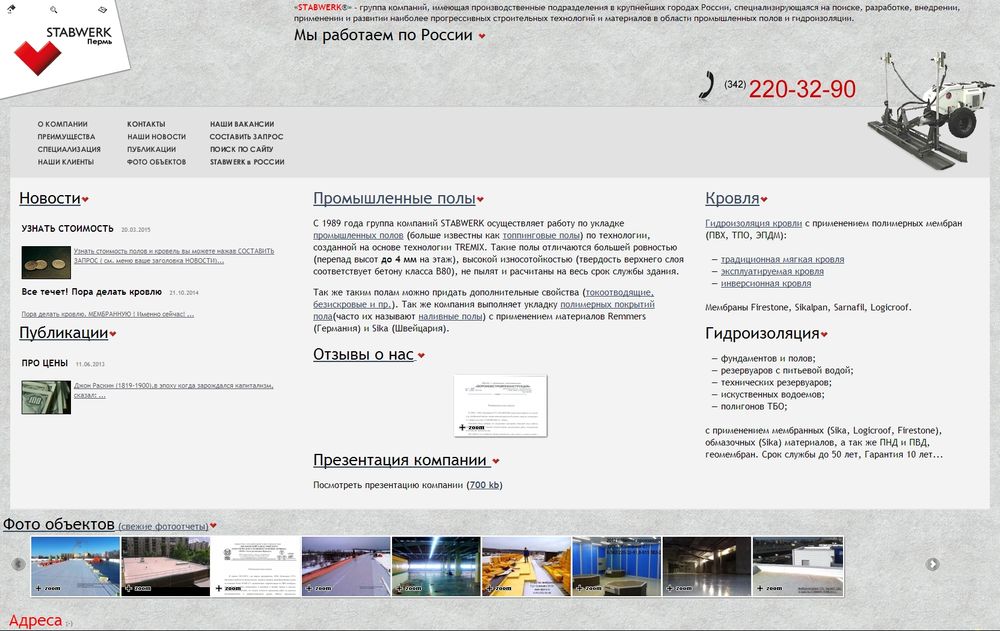Click the Все течет! Пора делать кровлю title
Screen dimensions: 1000x631
click(x=92, y=292)
